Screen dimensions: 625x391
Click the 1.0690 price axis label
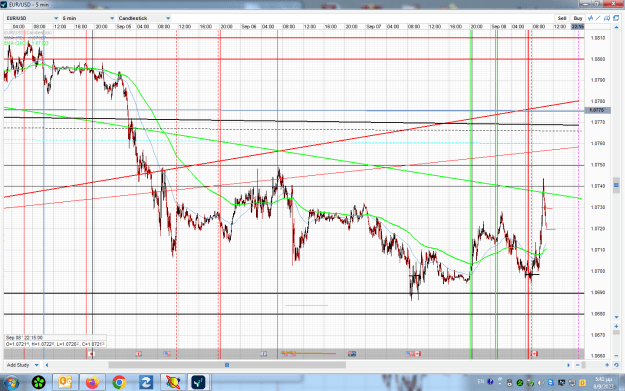(x=597, y=293)
